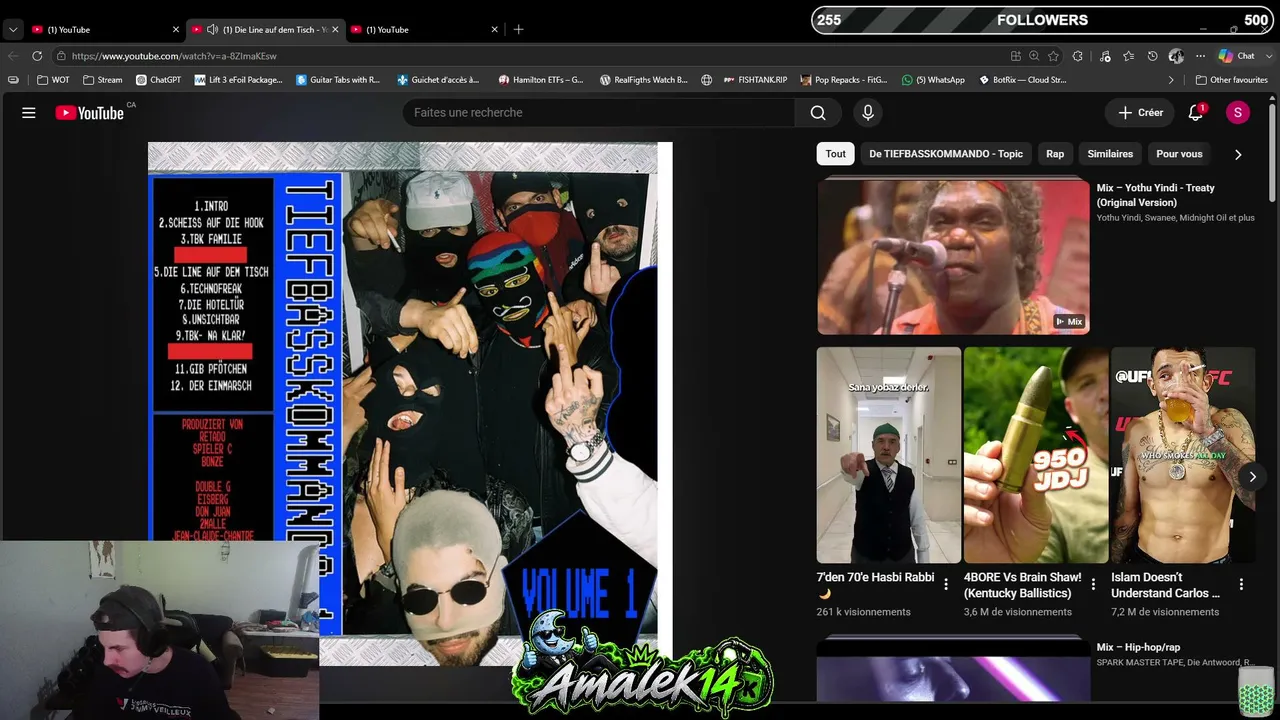
Task: Open the Hasbi Rabbi short thumbnail
Action: pos(889,455)
